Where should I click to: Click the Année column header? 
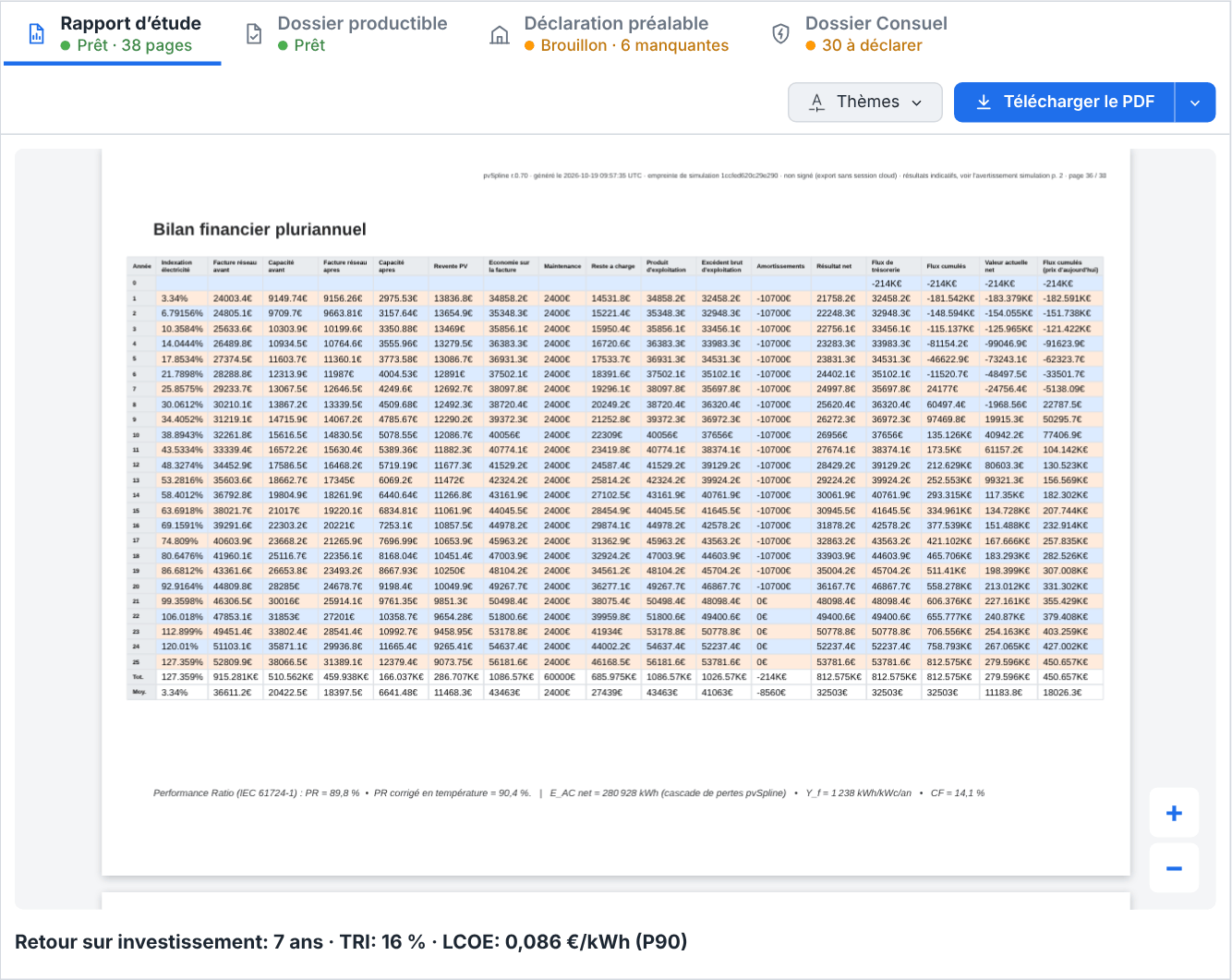141,266
